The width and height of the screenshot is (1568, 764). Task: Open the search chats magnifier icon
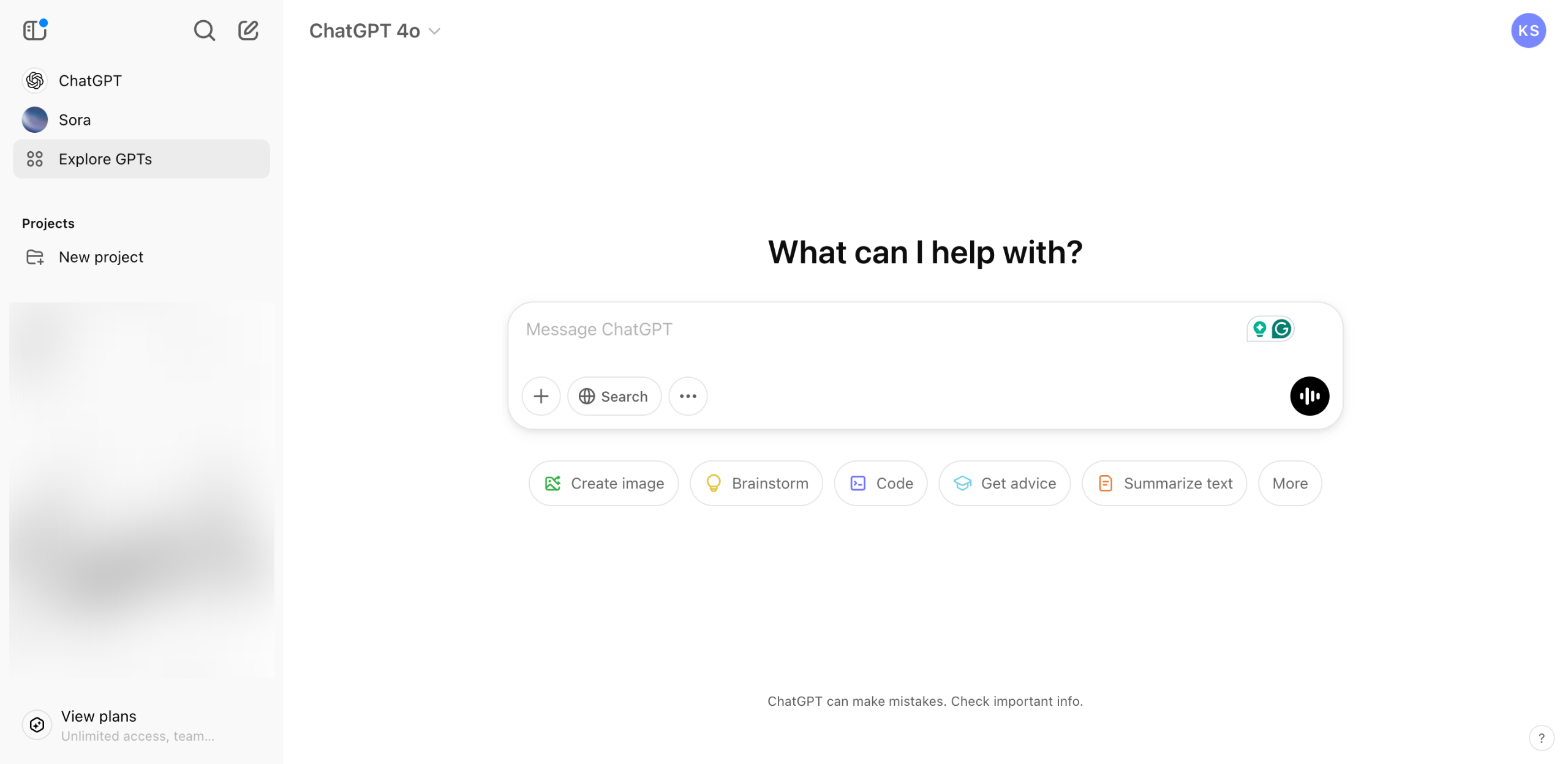tap(204, 30)
